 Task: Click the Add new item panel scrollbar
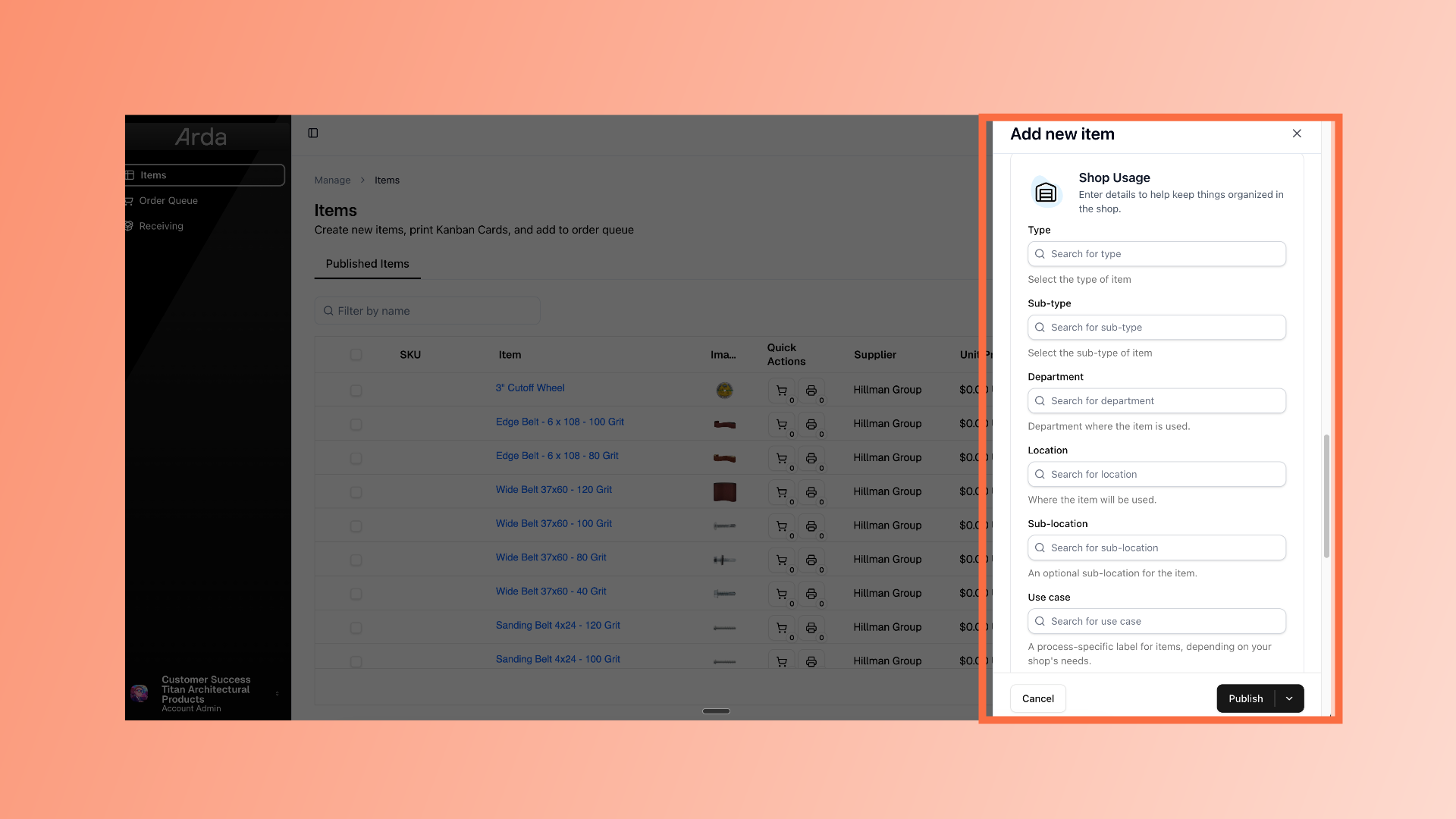(x=1326, y=497)
